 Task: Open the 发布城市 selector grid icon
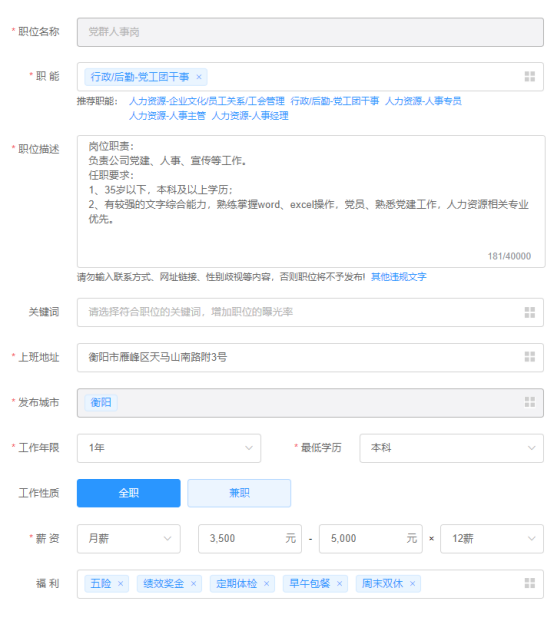pyautogui.click(x=530, y=402)
